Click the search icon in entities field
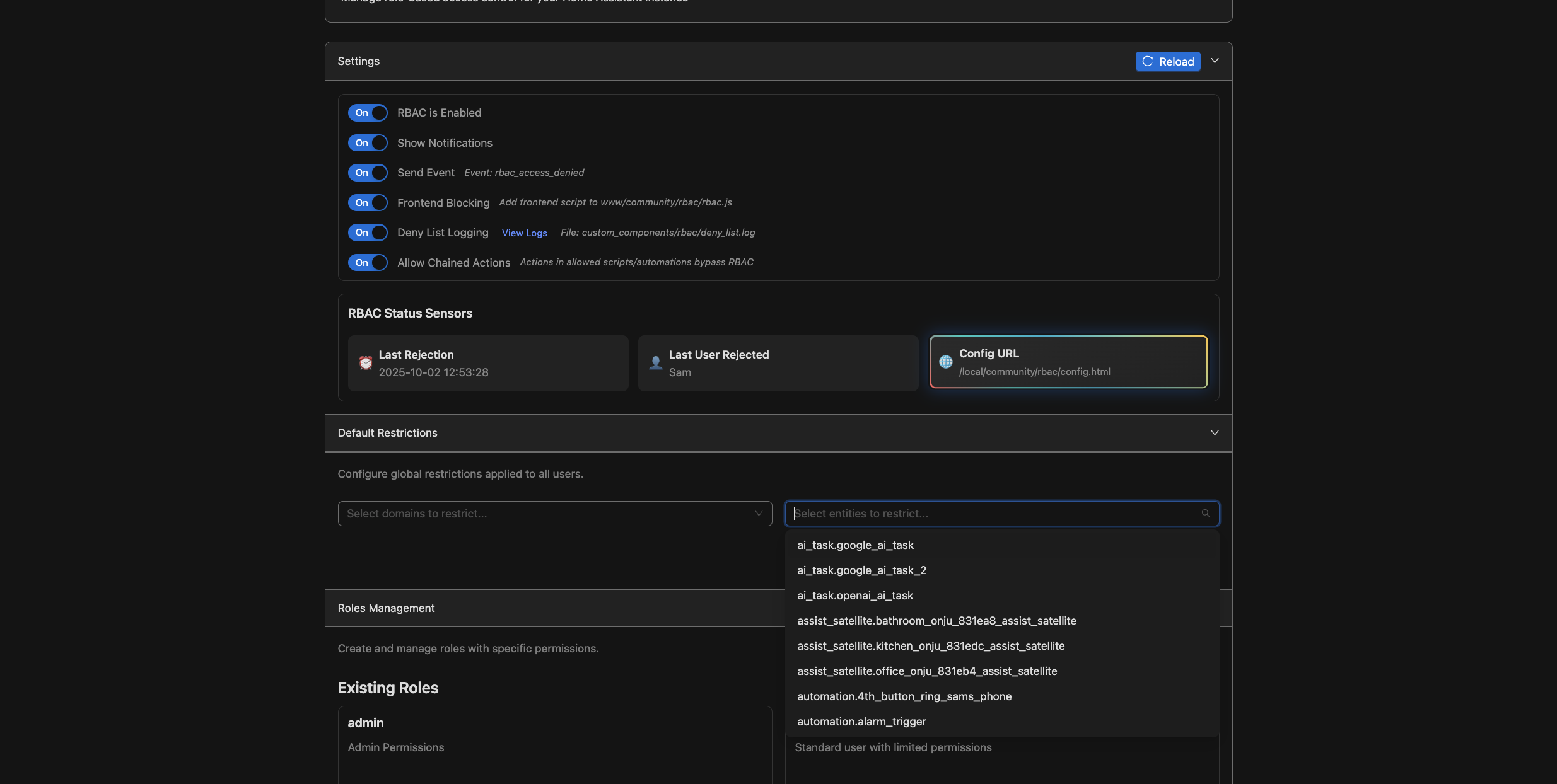This screenshot has width=1557, height=784. pos(1206,514)
